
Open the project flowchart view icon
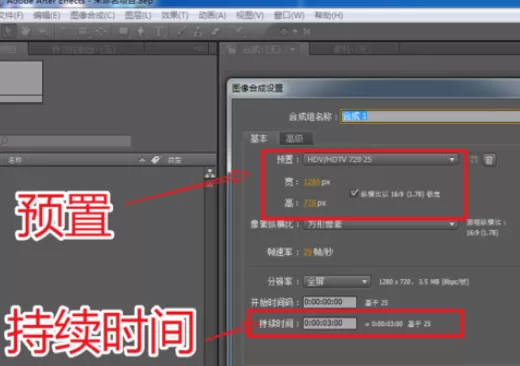(210, 174)
